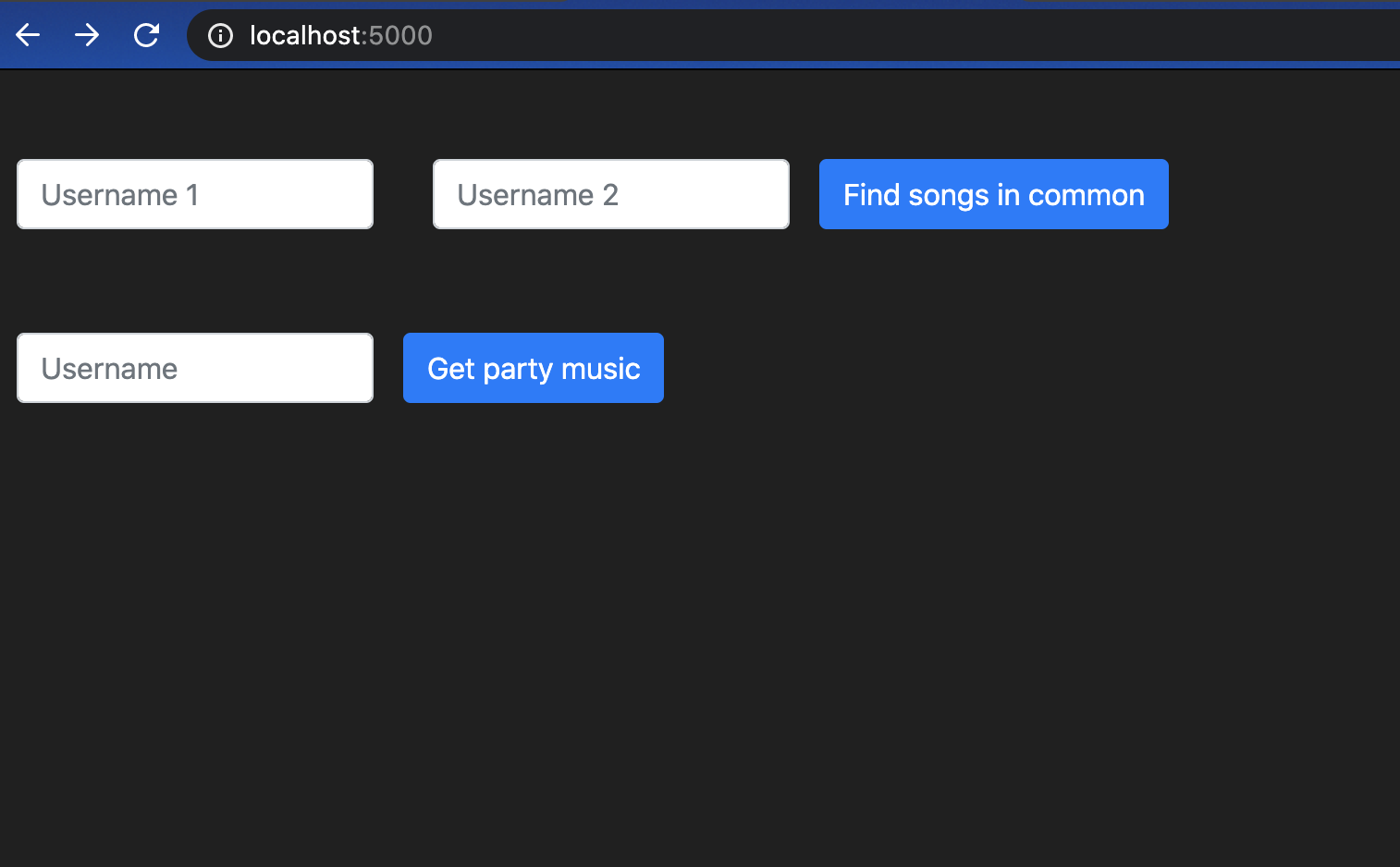Place the cursor in the first username box
This screenshot has width=1400, height=867.
click(x=195, y=194)
